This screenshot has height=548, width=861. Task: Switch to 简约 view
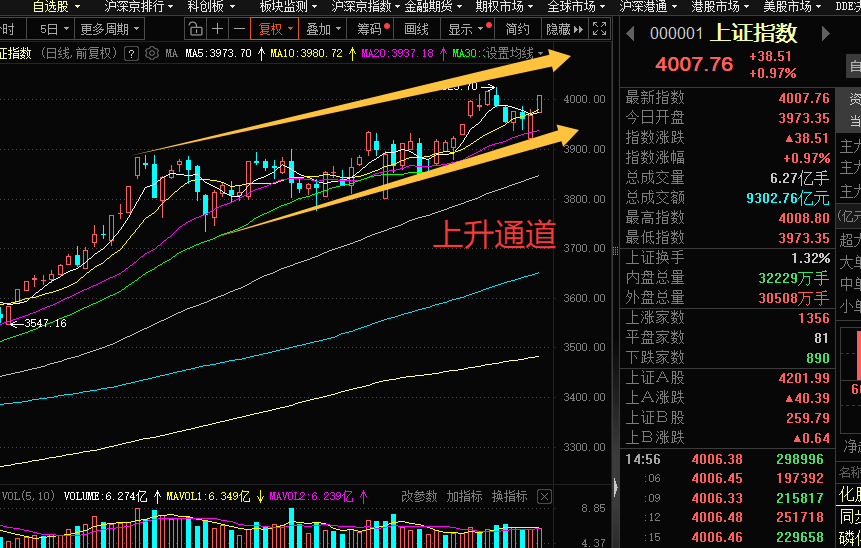click(517, 29)
